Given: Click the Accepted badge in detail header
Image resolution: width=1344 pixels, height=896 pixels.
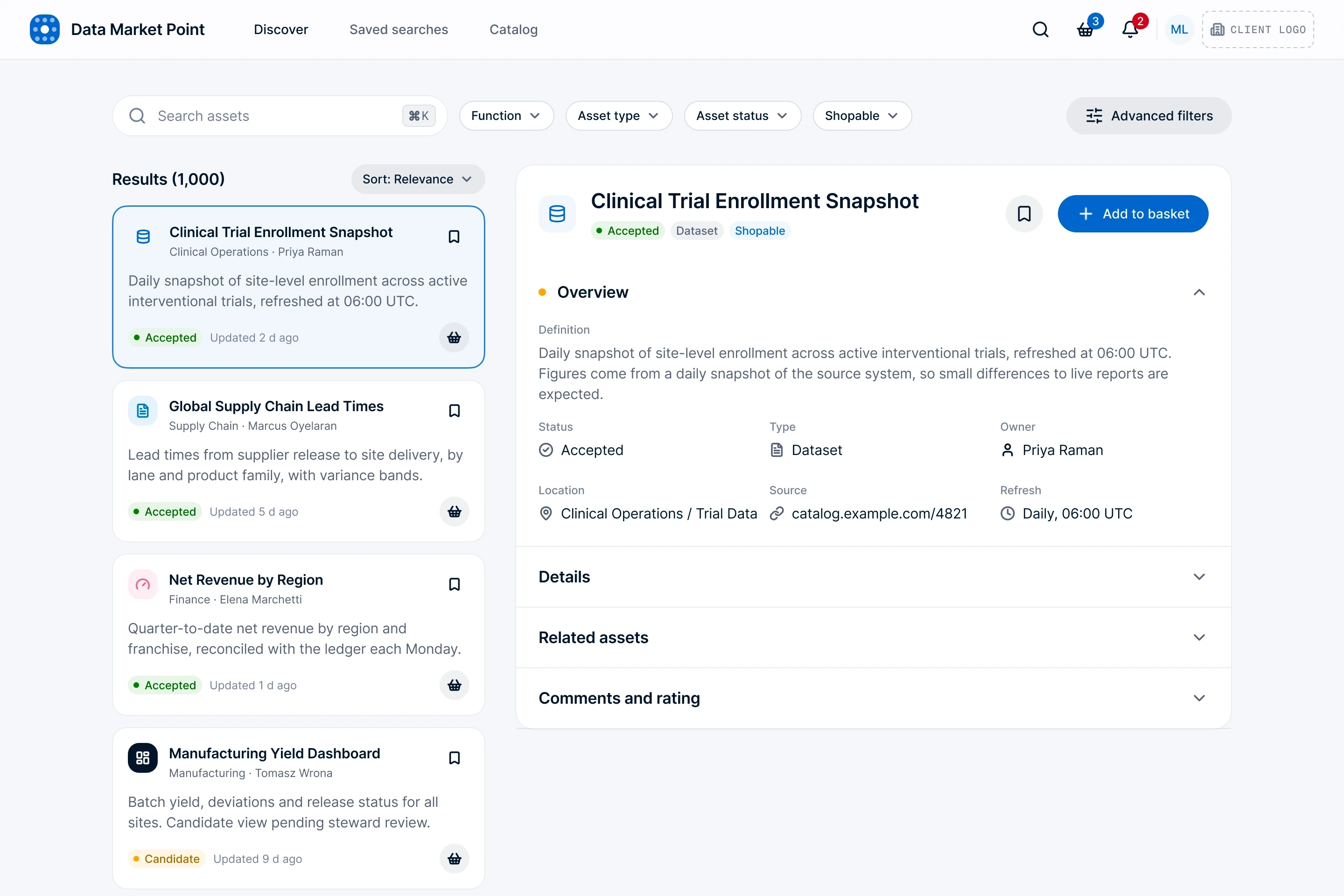Looking at the screenshot, I should [627, 231].
